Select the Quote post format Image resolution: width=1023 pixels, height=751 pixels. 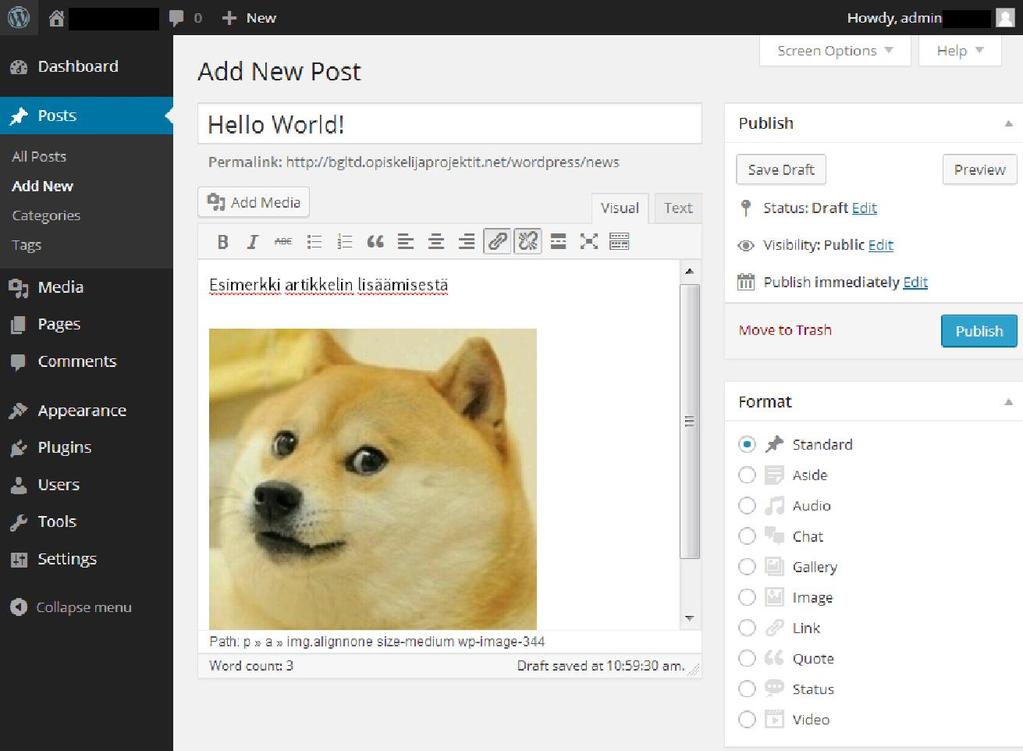pyautogui.click(x=747, y=659)
